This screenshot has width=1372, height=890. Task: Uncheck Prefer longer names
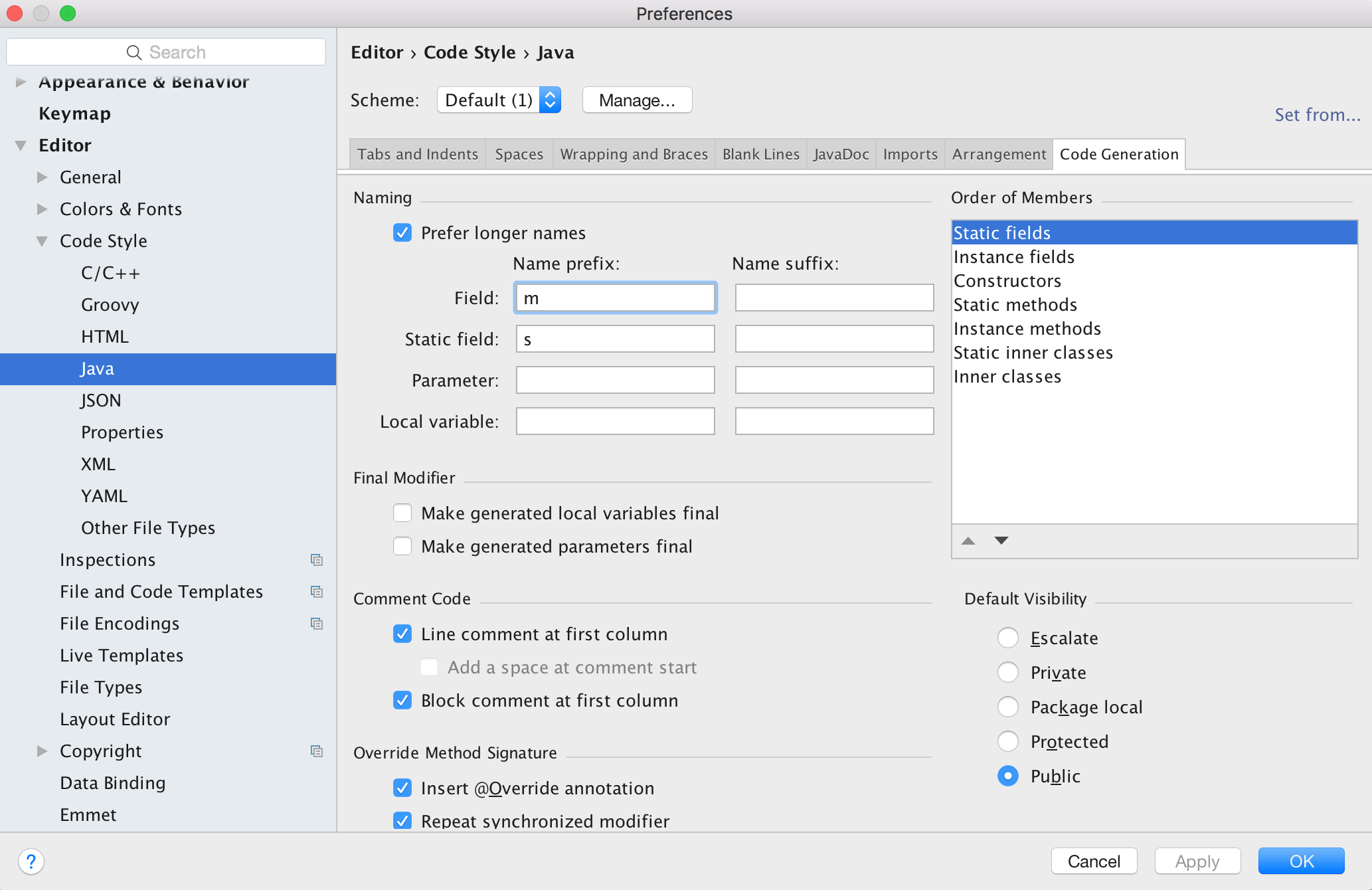pyautogui.click(x=402, y=233)
